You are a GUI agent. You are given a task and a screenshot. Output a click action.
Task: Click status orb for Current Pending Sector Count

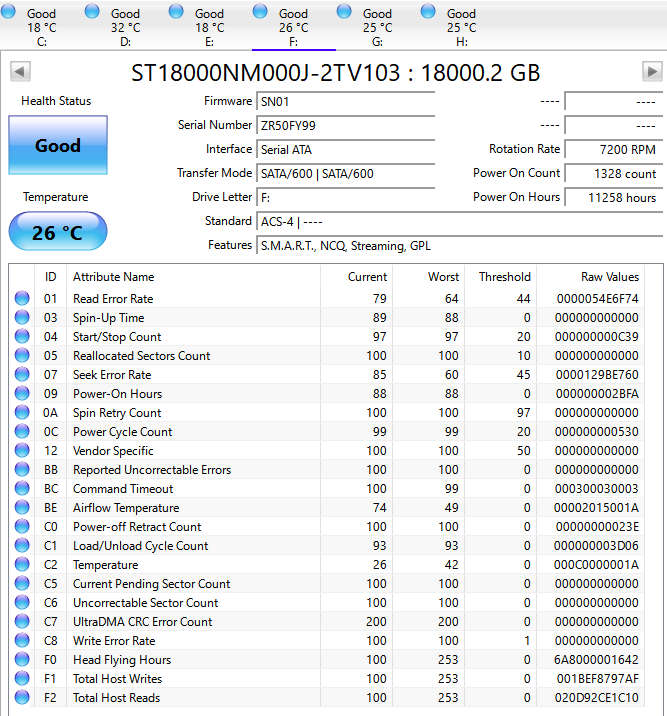pyautogui.click(x=22, y=583)
